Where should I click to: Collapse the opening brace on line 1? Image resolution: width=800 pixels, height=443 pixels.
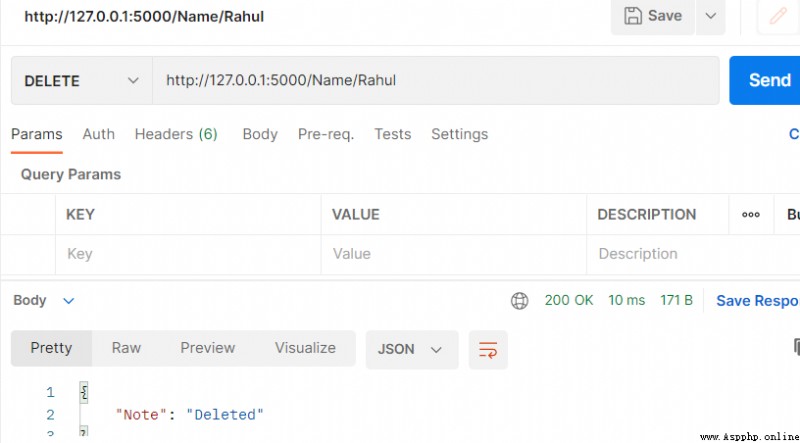coord(84,392)
